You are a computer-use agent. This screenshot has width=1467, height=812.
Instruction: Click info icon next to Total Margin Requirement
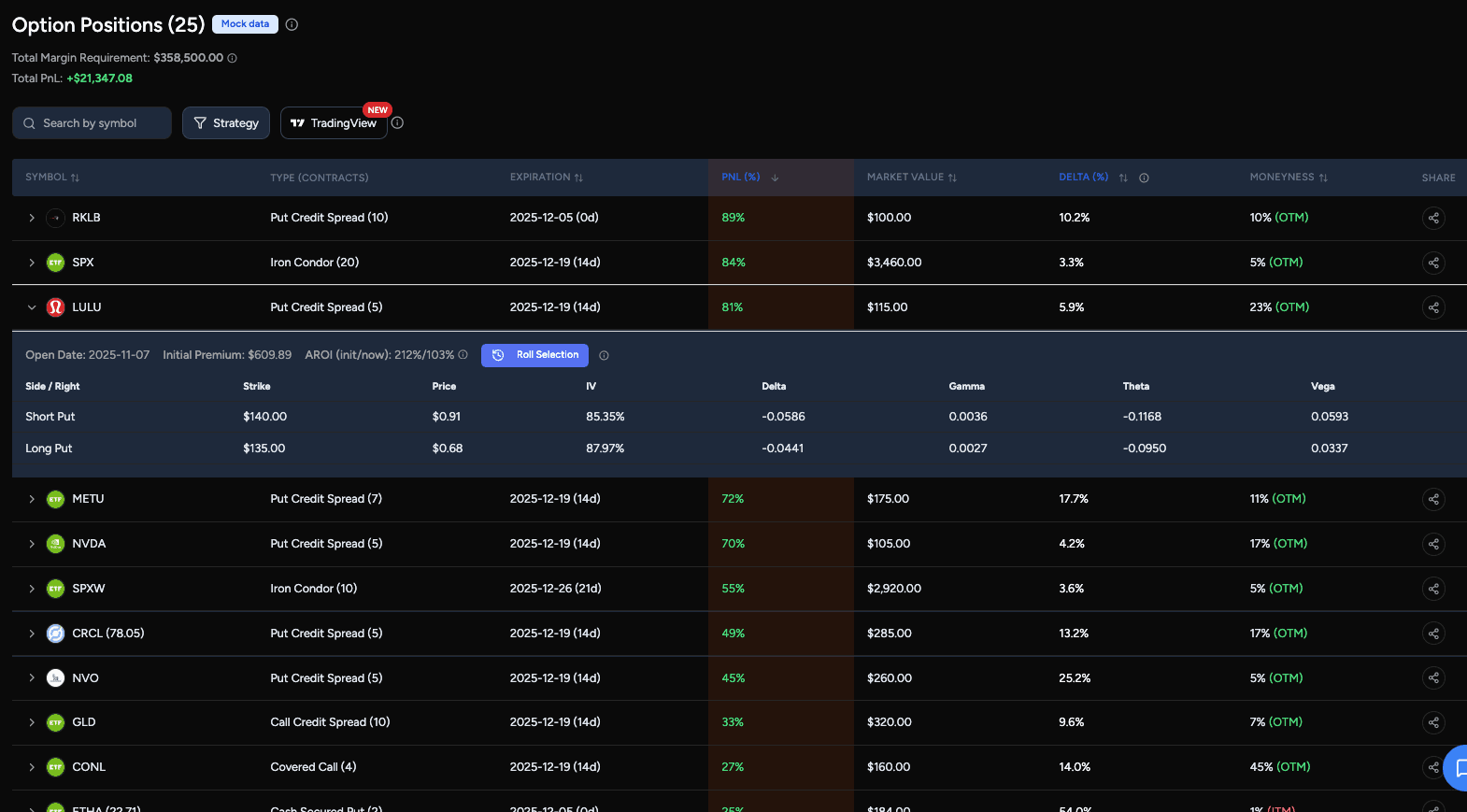pos(233,58)
